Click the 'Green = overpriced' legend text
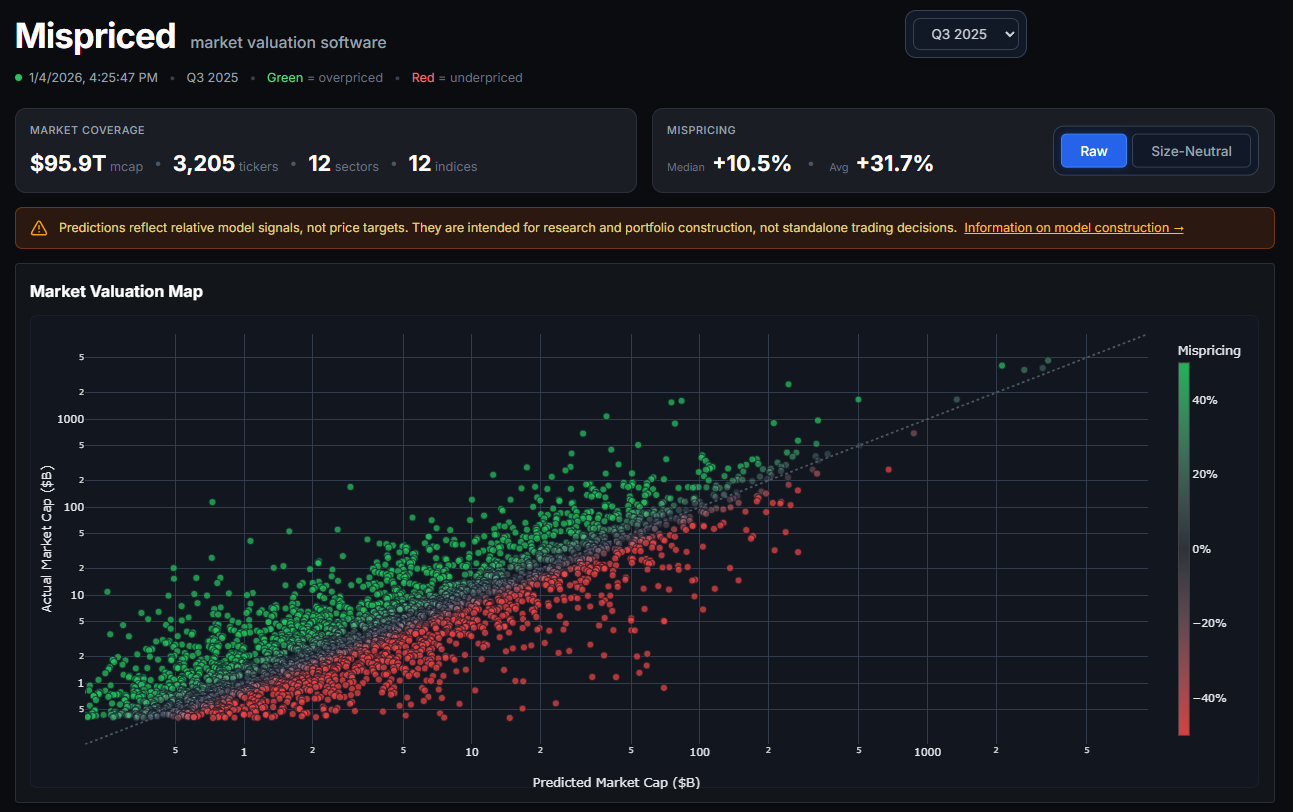This screenshot has width=1293, height=812. [324, 77]
